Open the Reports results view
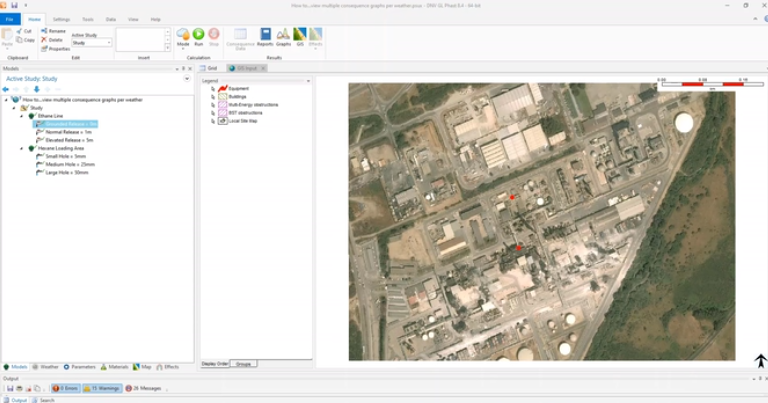Screen dimensions: 768x403 click(265, 37)
